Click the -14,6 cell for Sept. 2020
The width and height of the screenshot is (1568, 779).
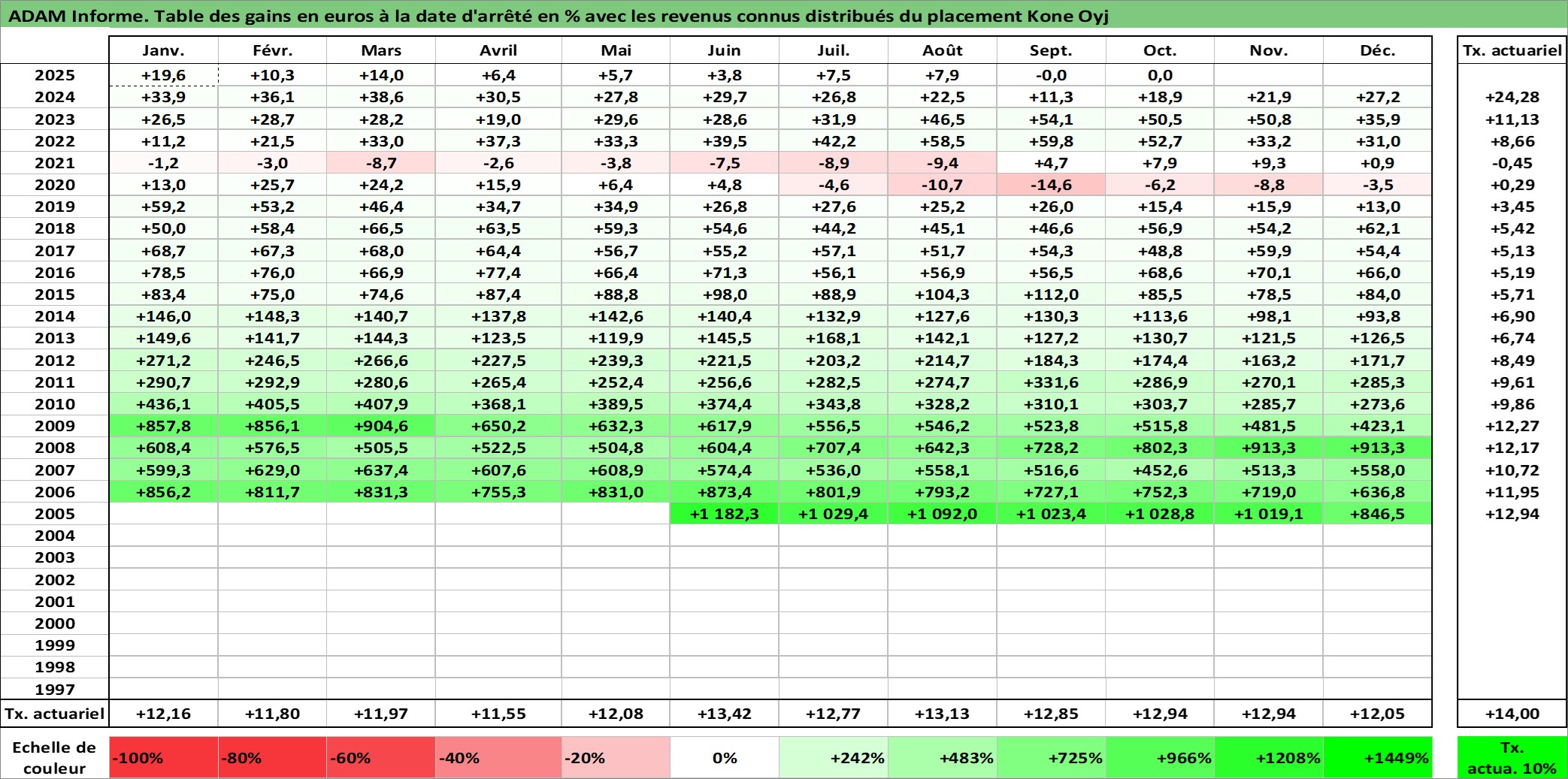pyautogui.click(x=1051, y=185)
